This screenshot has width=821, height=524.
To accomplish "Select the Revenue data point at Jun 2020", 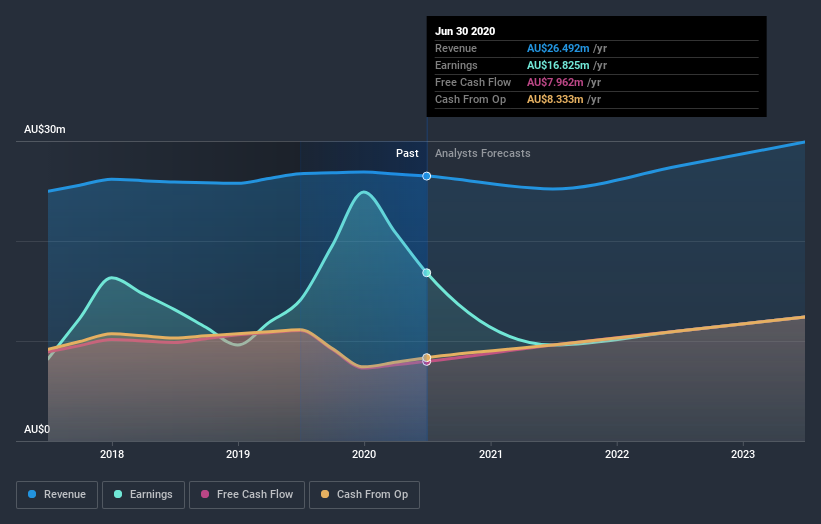I will (427, 176).
